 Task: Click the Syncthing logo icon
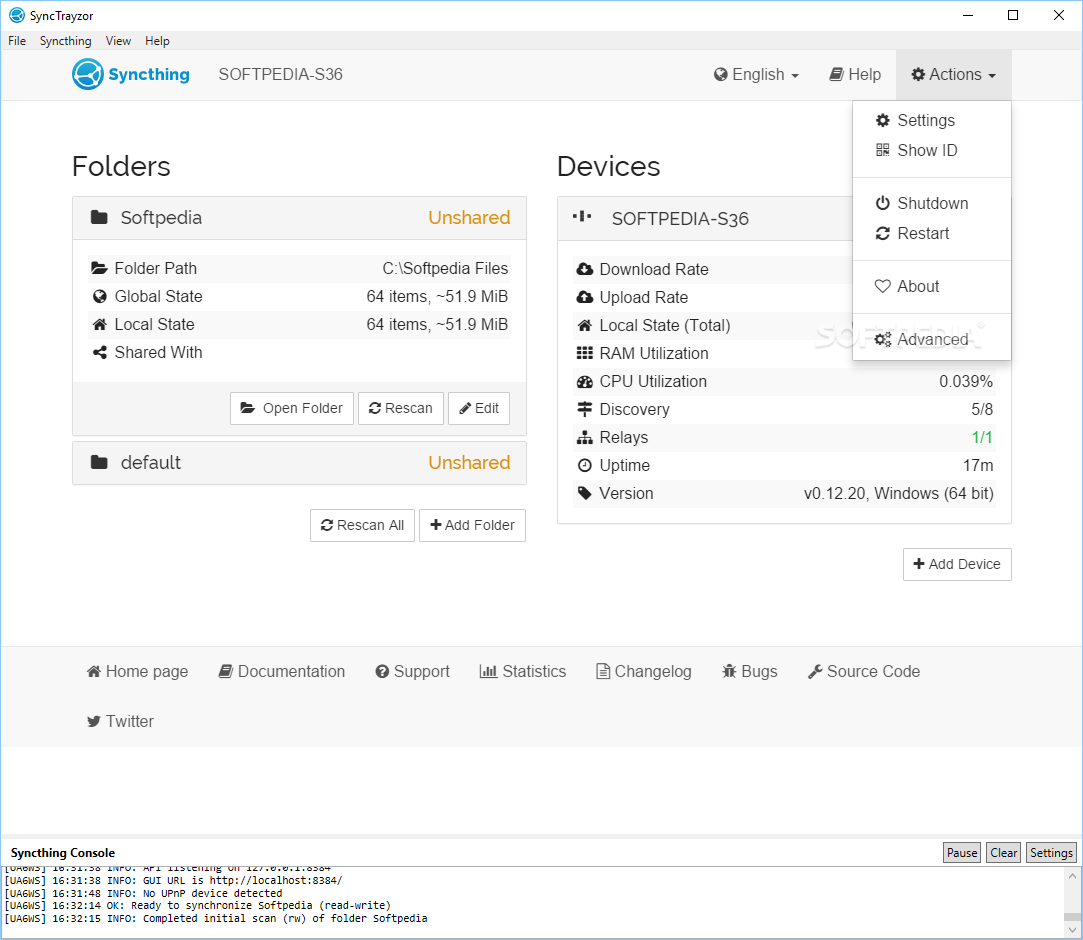click(88, 74)
